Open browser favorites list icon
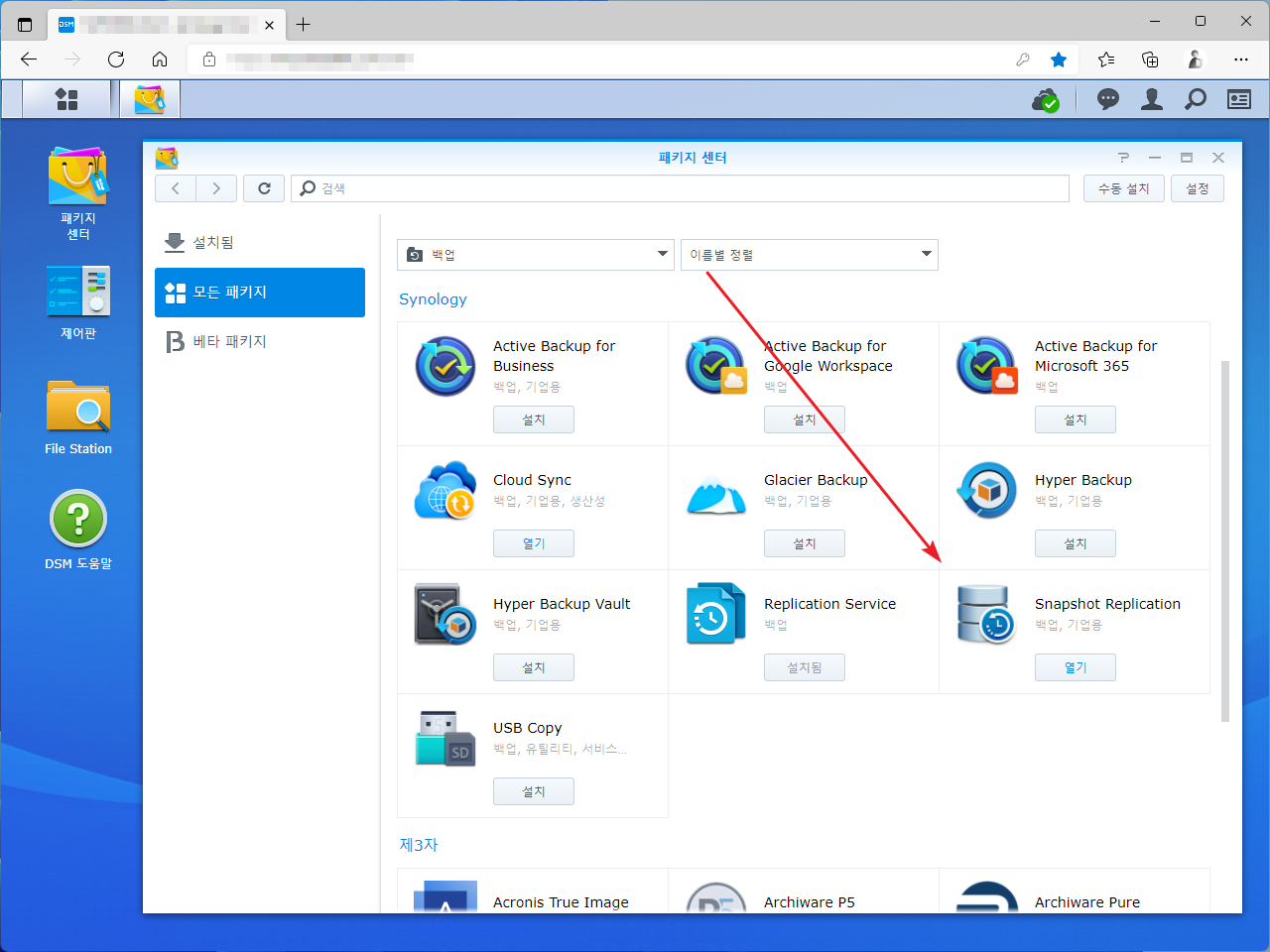1270x952 pixels. coord(1106,59)
